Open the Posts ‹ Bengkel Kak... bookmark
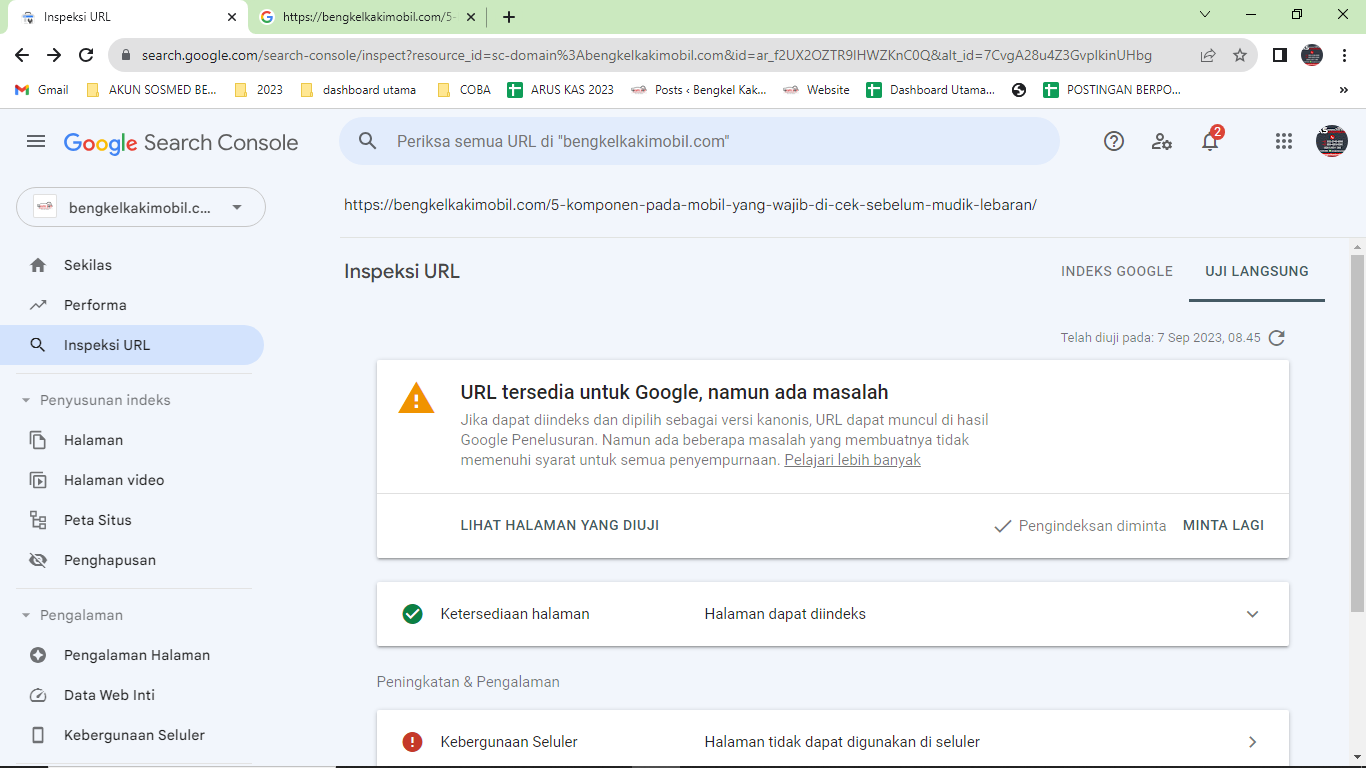This screenshot has height=768, width=1366. coord(699,90)
